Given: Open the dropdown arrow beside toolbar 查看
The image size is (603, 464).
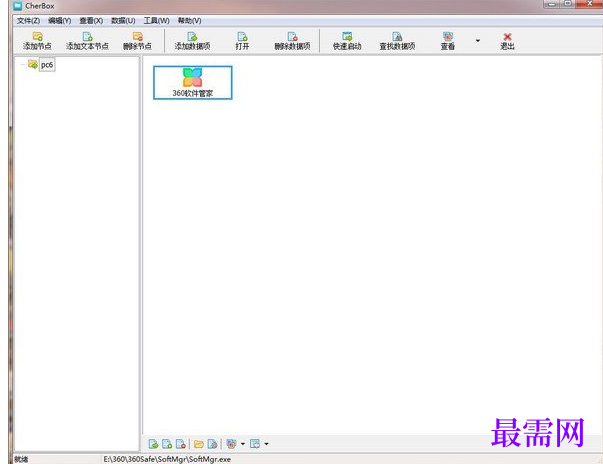Looking at the screenshot, I should [478, 40].
